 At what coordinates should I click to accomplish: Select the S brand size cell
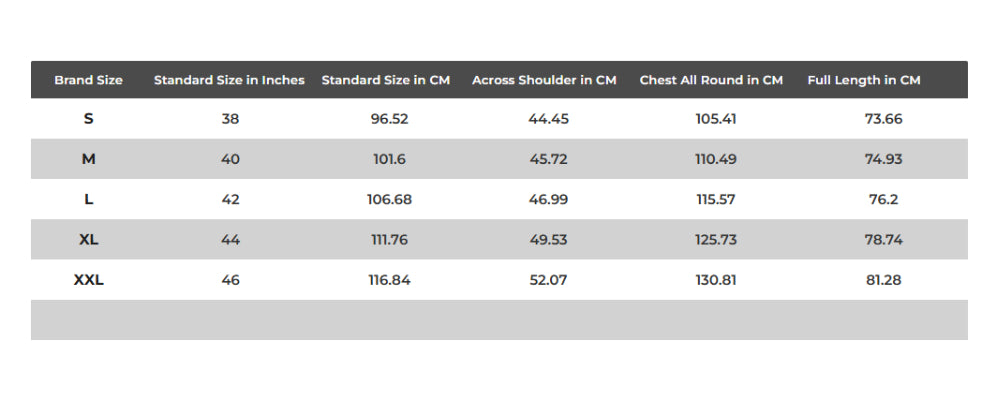click(89, 119)
